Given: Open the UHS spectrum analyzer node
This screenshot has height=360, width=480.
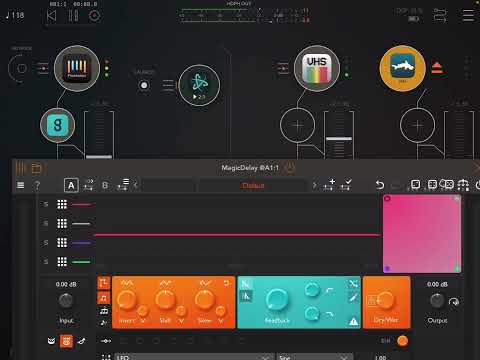Looking at the screenshot, I should (x=317, y=68).
